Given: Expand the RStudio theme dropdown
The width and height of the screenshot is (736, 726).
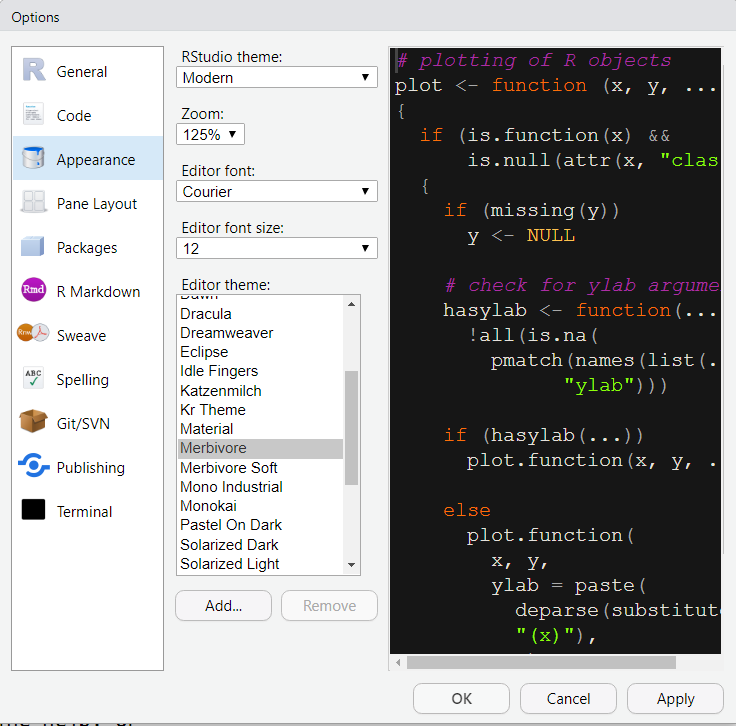Looking at the screenshot, I should (x=277, y=78).
